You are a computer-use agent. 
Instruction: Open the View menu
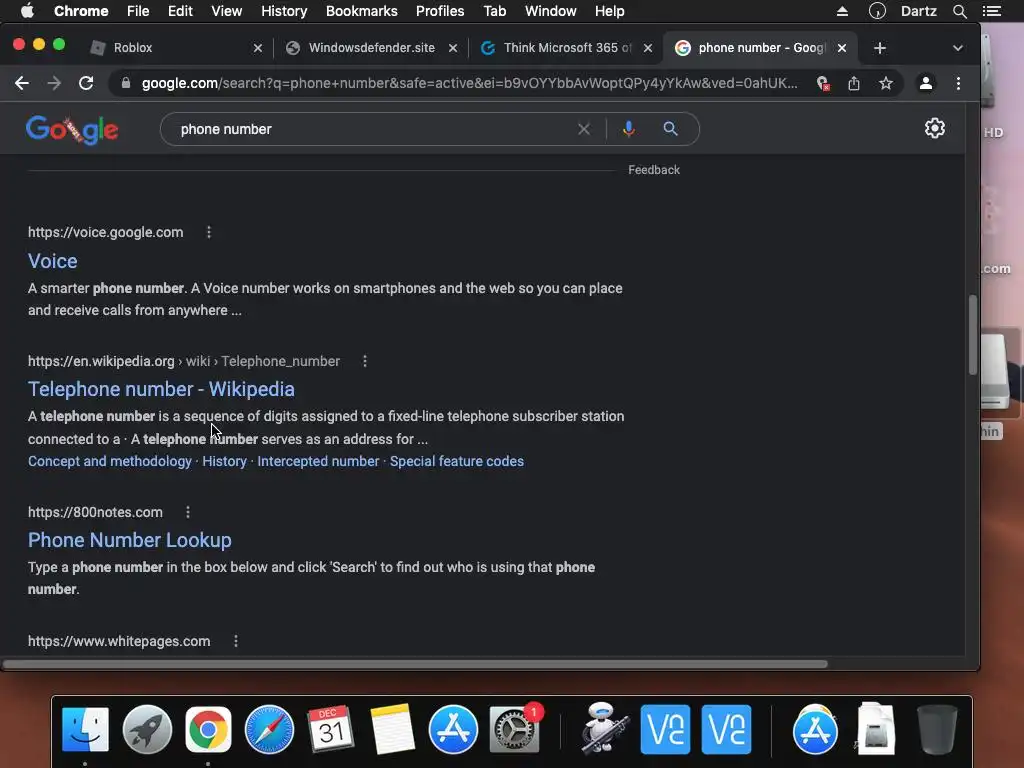[227, 11]
